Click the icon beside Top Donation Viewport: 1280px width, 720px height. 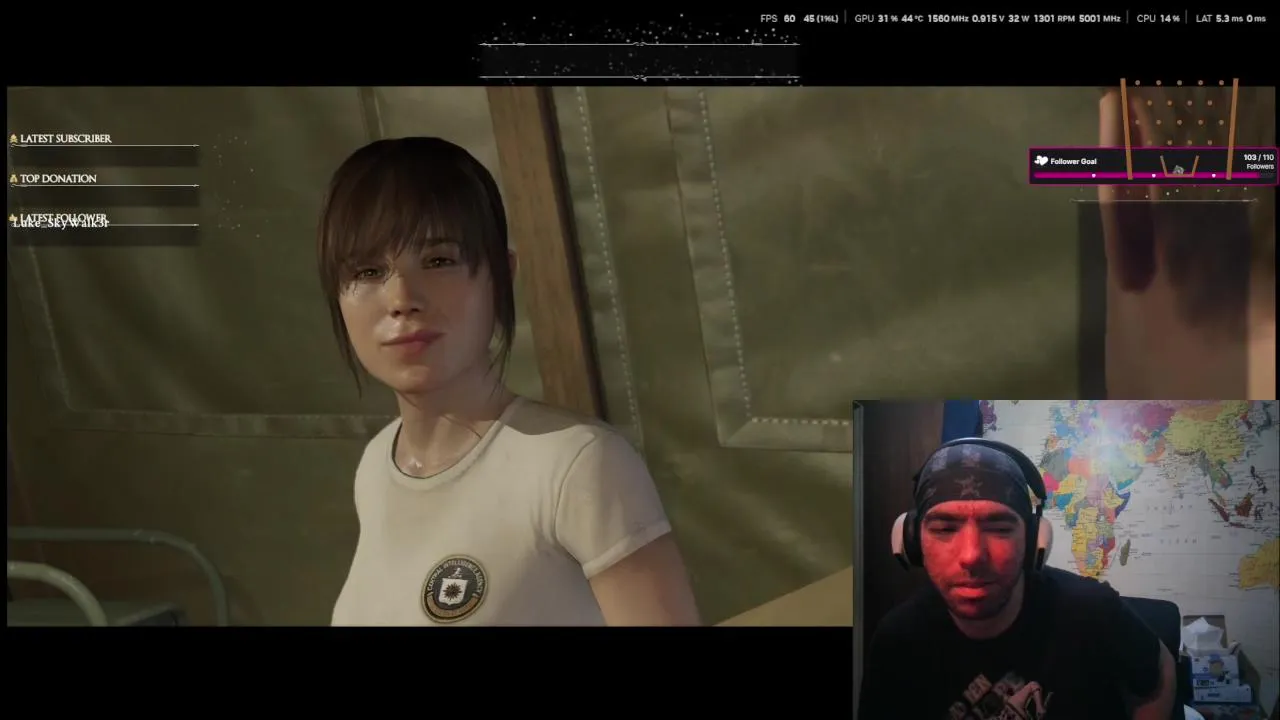pos(14,179)
